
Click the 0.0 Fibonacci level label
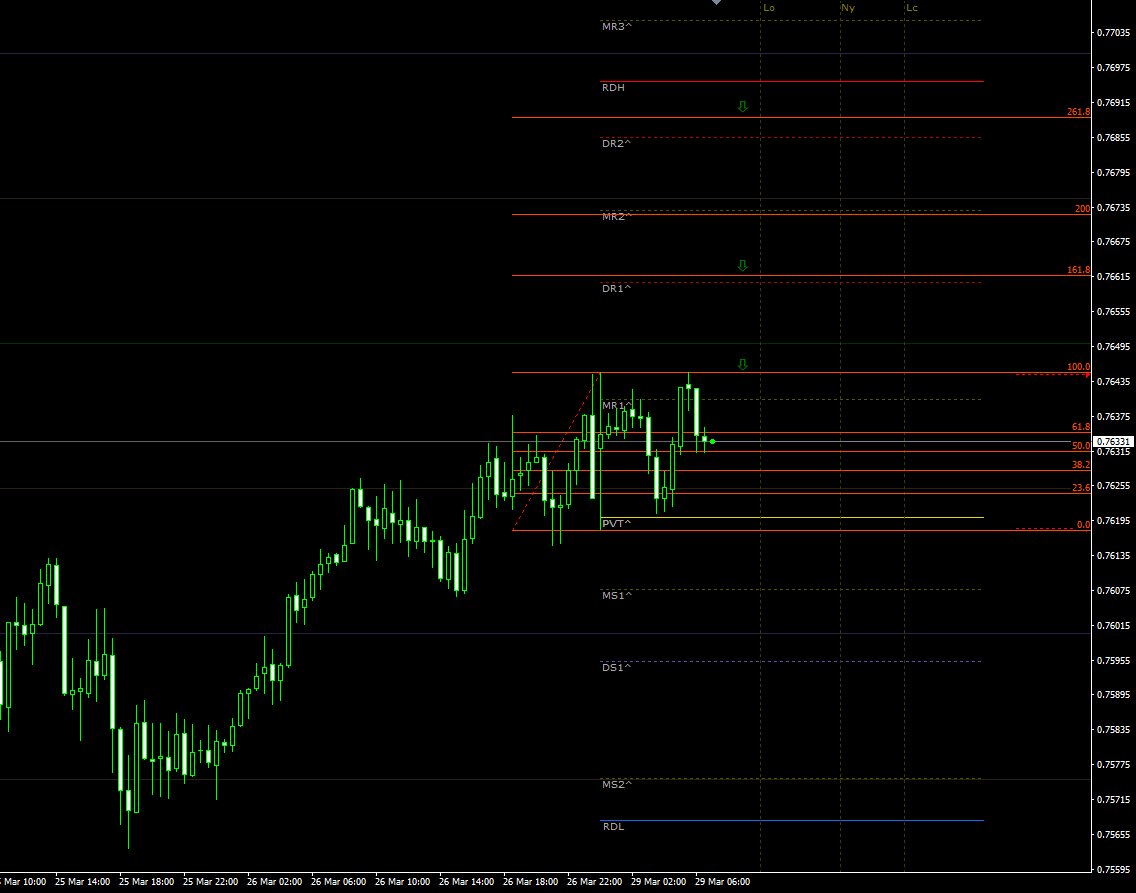coord(1083,525)
